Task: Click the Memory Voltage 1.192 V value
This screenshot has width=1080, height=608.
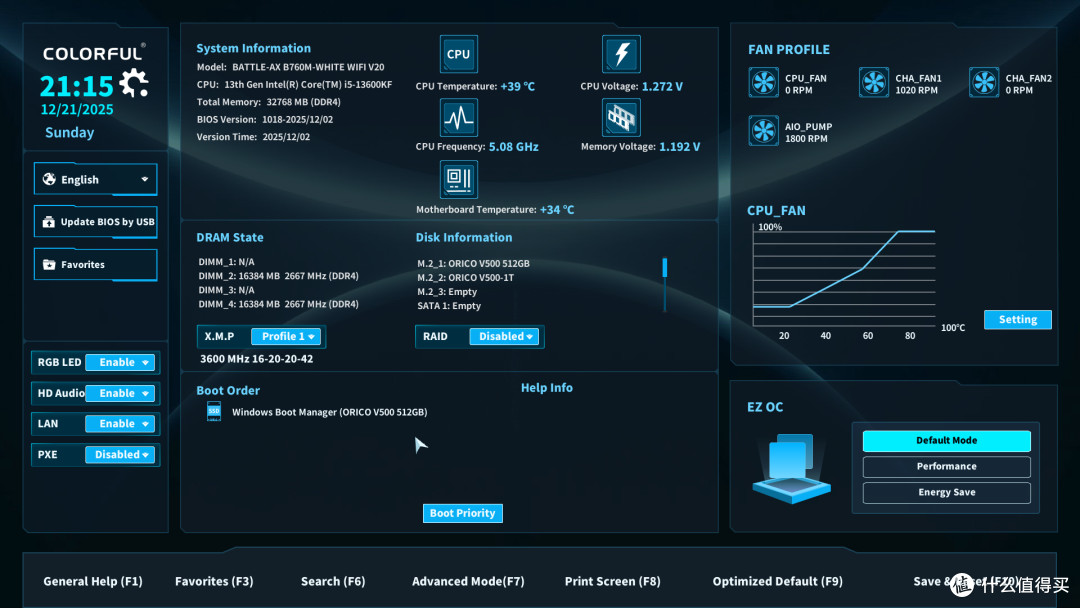Action: click(x=680, y=147)
